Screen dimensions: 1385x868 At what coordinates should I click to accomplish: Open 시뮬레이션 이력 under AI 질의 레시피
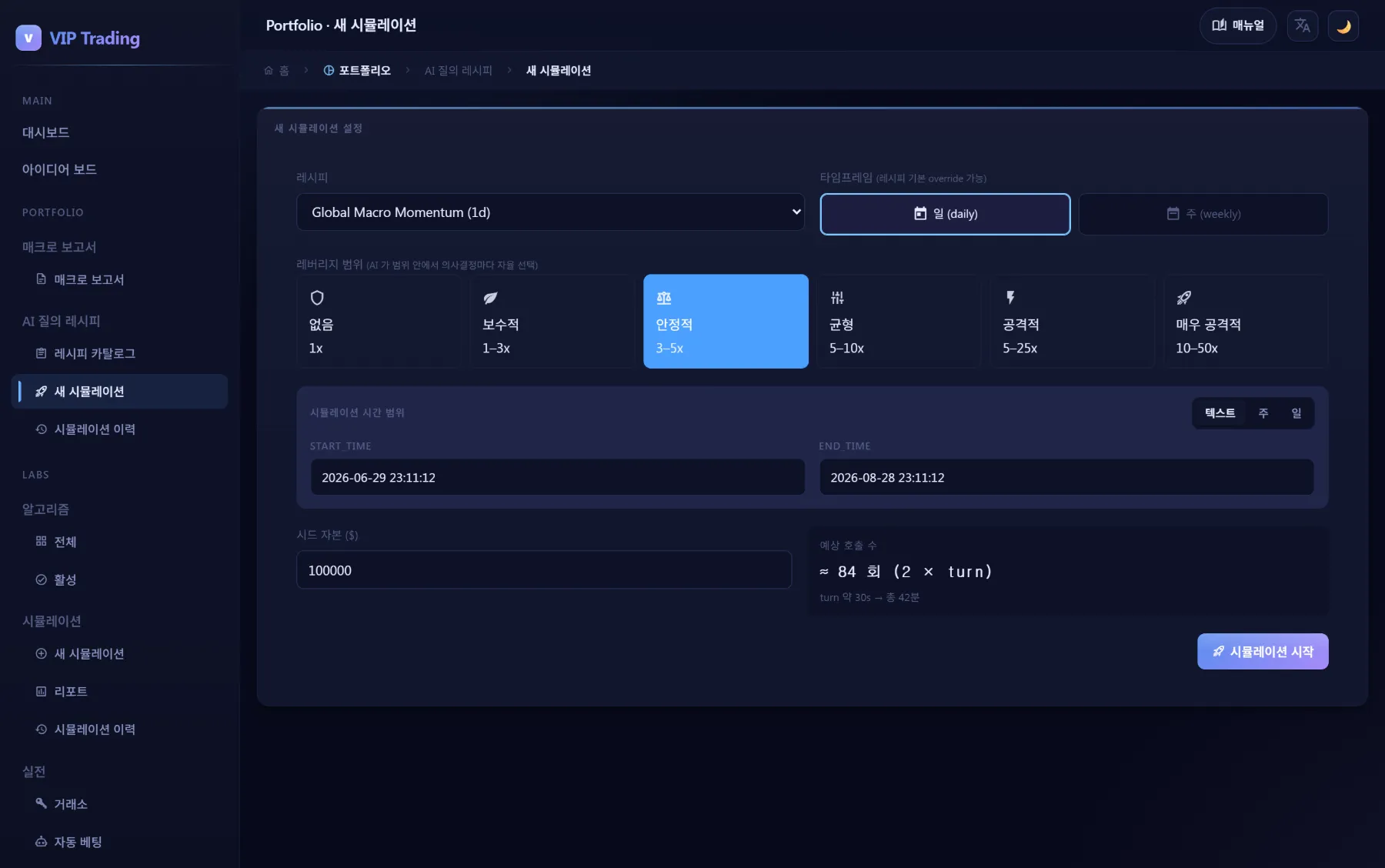tap(120, 429)
